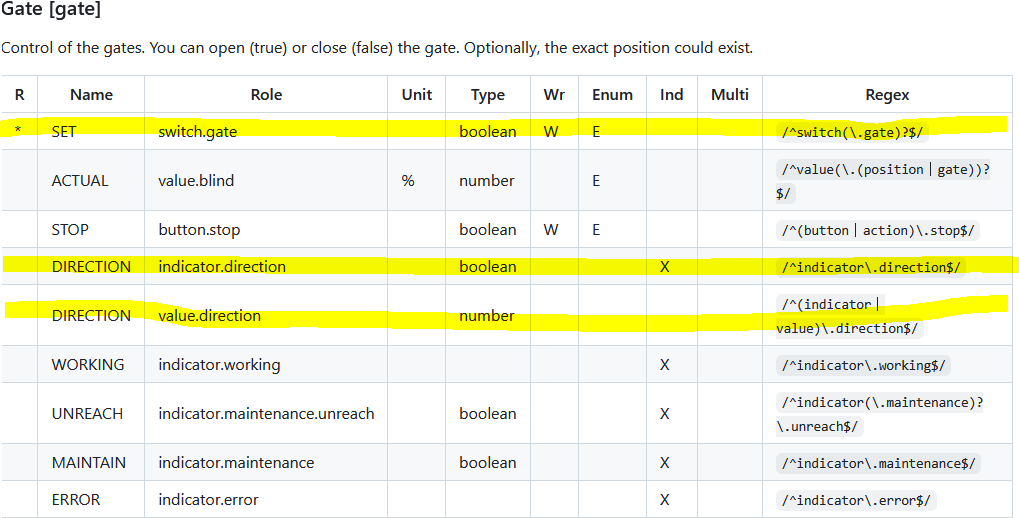Click the indicator.maintenance.unreach role text

click(x=266, y=413)
